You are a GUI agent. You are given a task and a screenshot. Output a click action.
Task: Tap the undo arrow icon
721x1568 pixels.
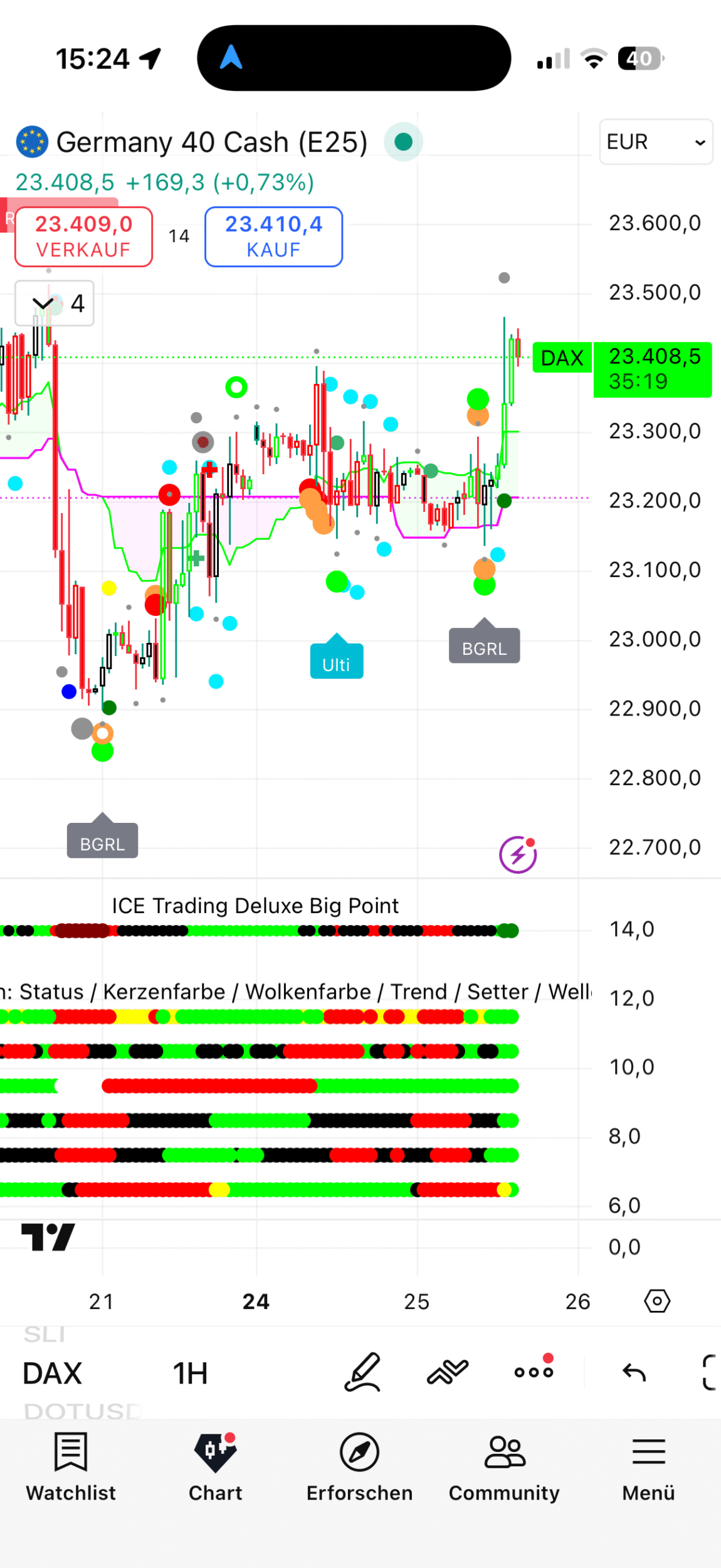(x=634, y=1373)
